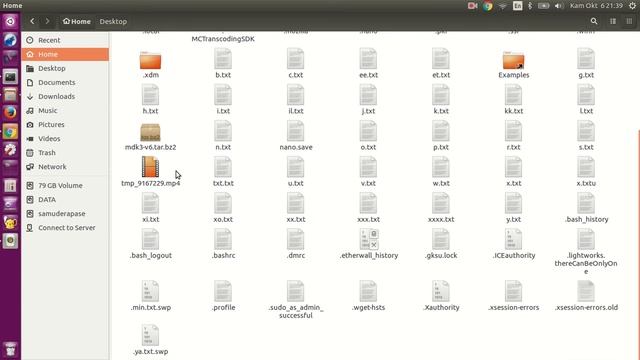Select the Examples folder icon

click(x=513, y=60)
